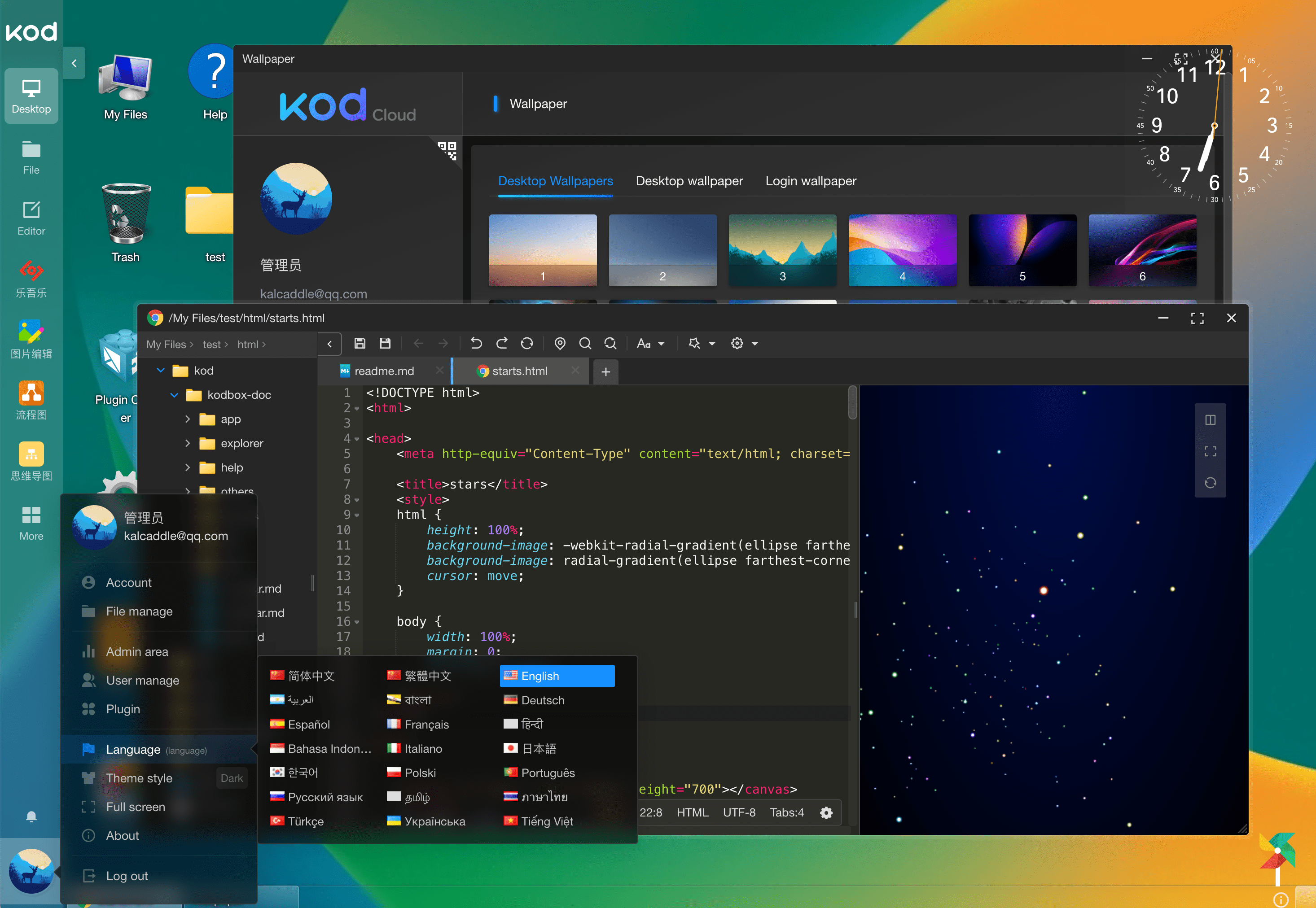Click the Undo icon in the editor toolbar
The width and height of the screenshot is (1316, 908).
click(x=476, y=343)
